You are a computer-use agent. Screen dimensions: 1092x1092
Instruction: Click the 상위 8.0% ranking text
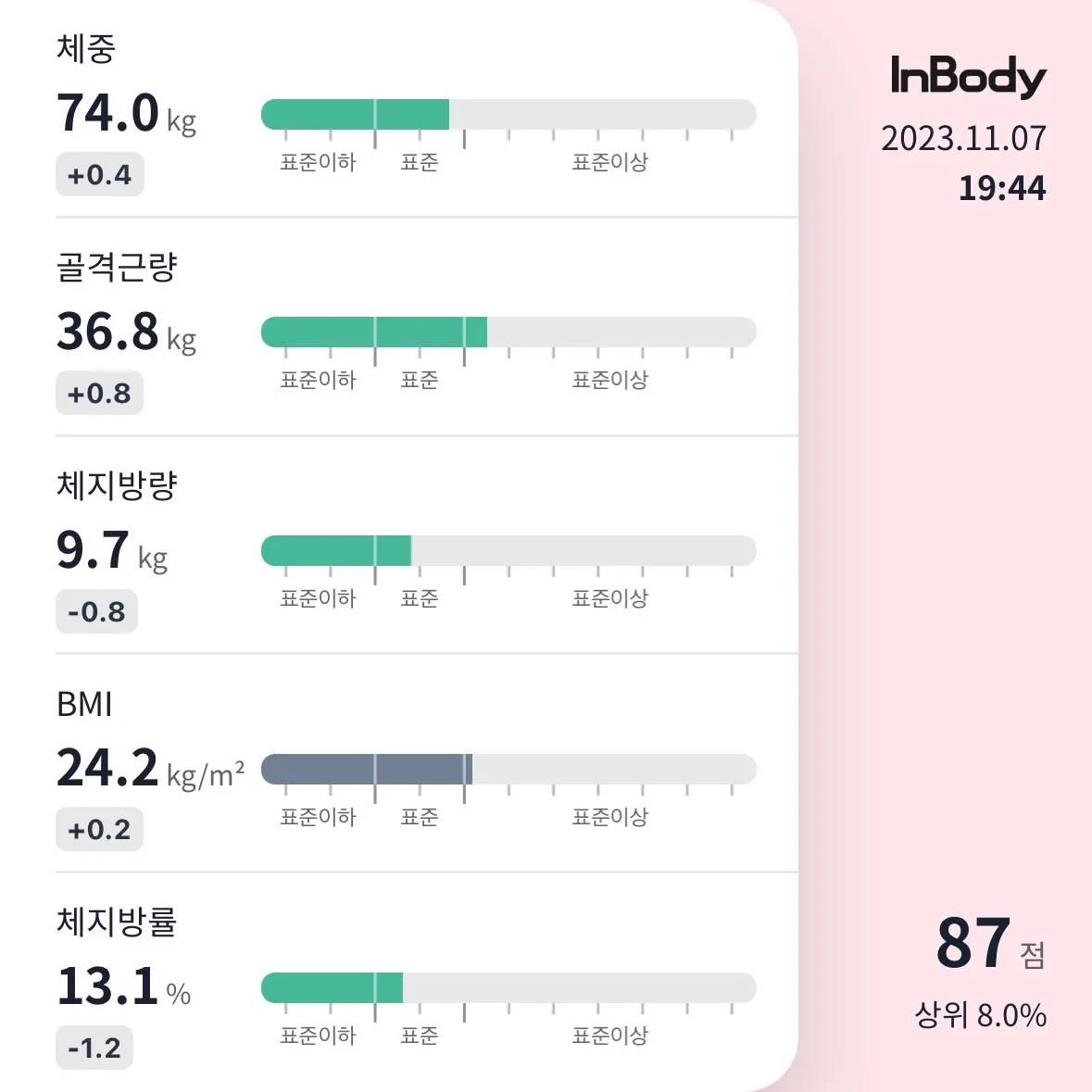click(x=978, y=1015)
